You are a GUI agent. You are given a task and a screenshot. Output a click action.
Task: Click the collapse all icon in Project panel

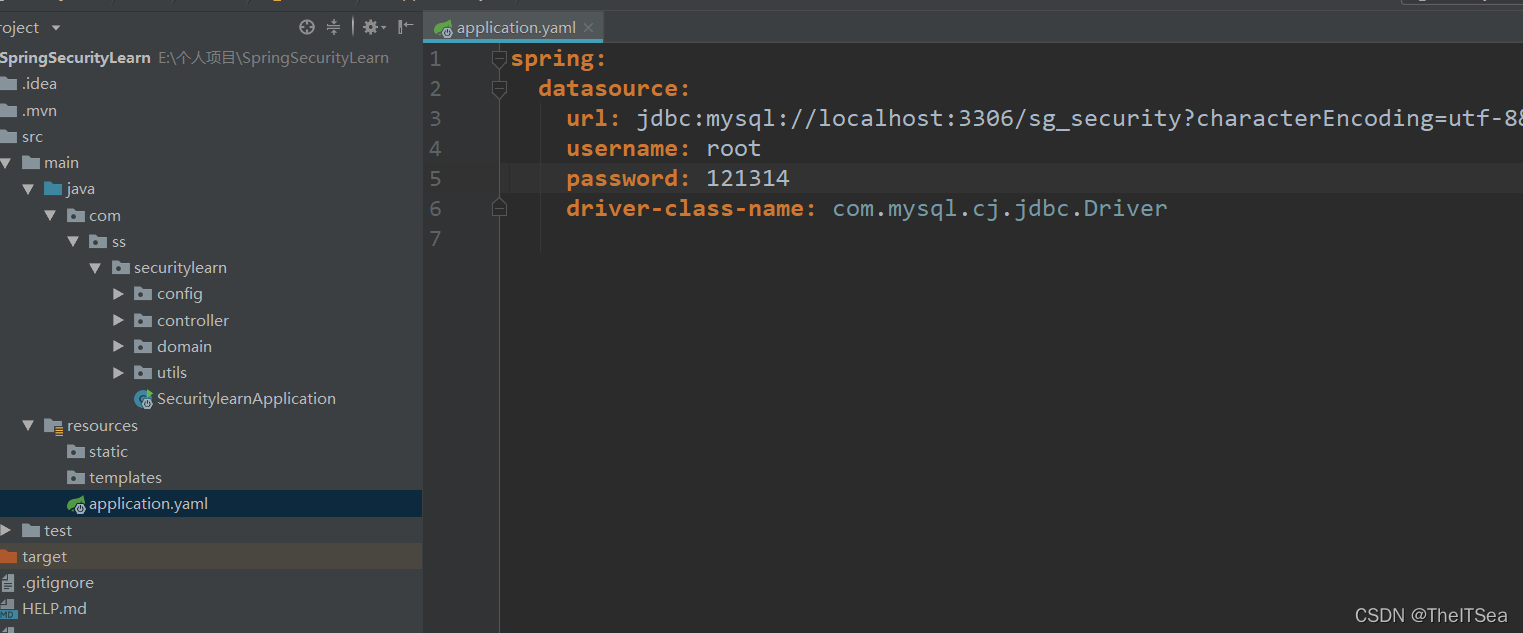334,27
